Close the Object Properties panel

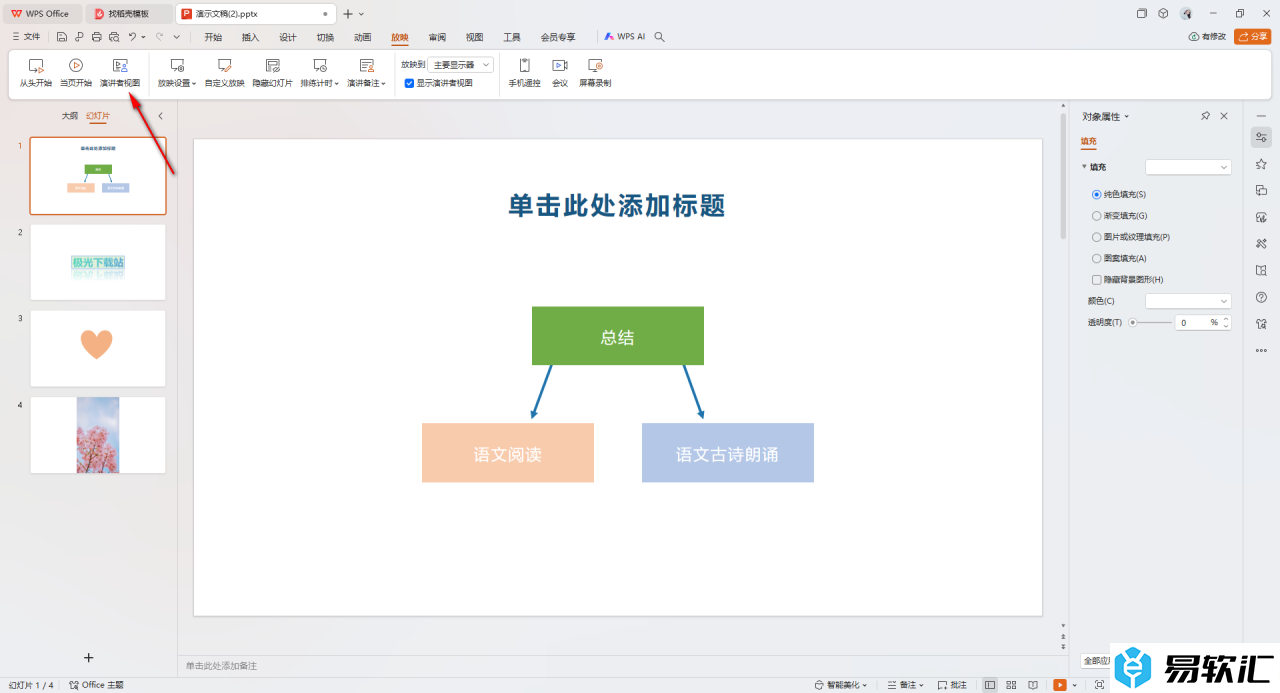point(1224,116)
